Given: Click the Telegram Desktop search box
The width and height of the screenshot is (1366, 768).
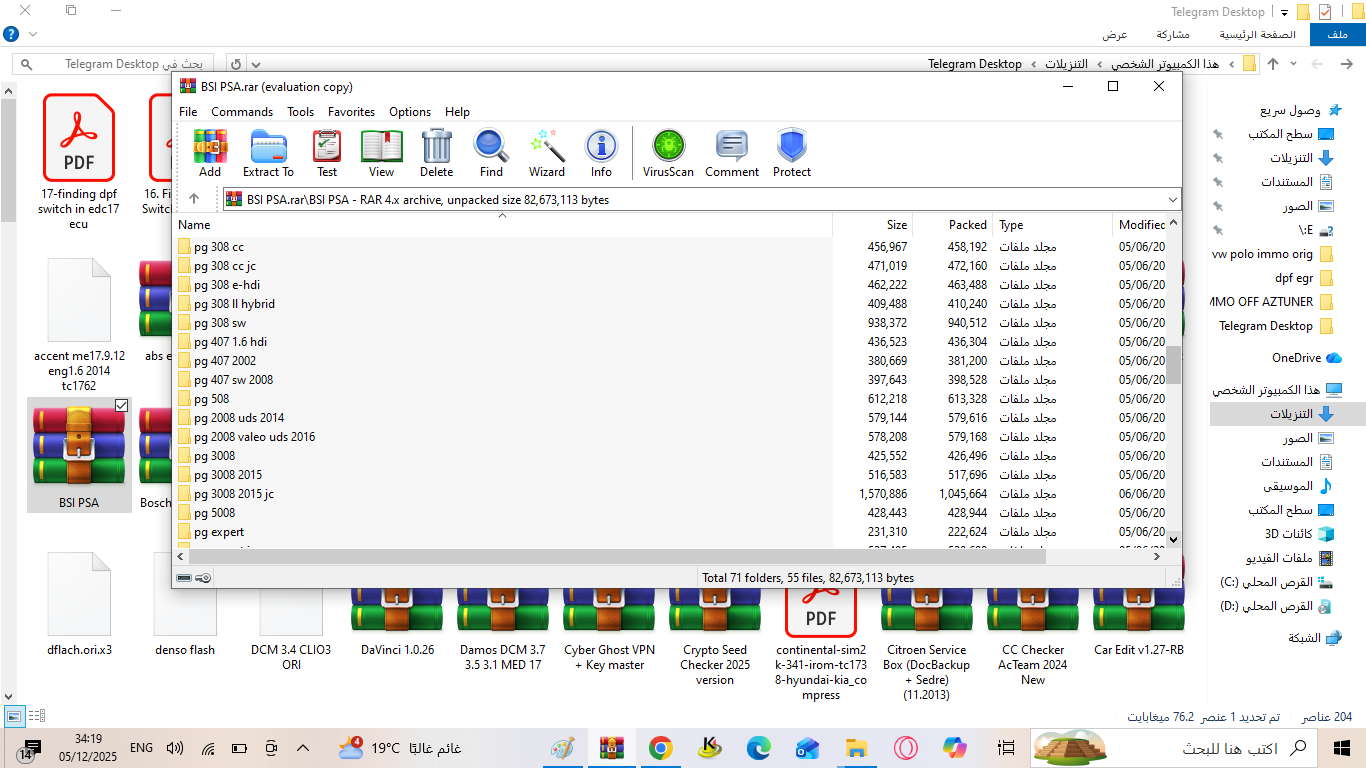Looking at the screenshot, I should click(x=113, y=63).
